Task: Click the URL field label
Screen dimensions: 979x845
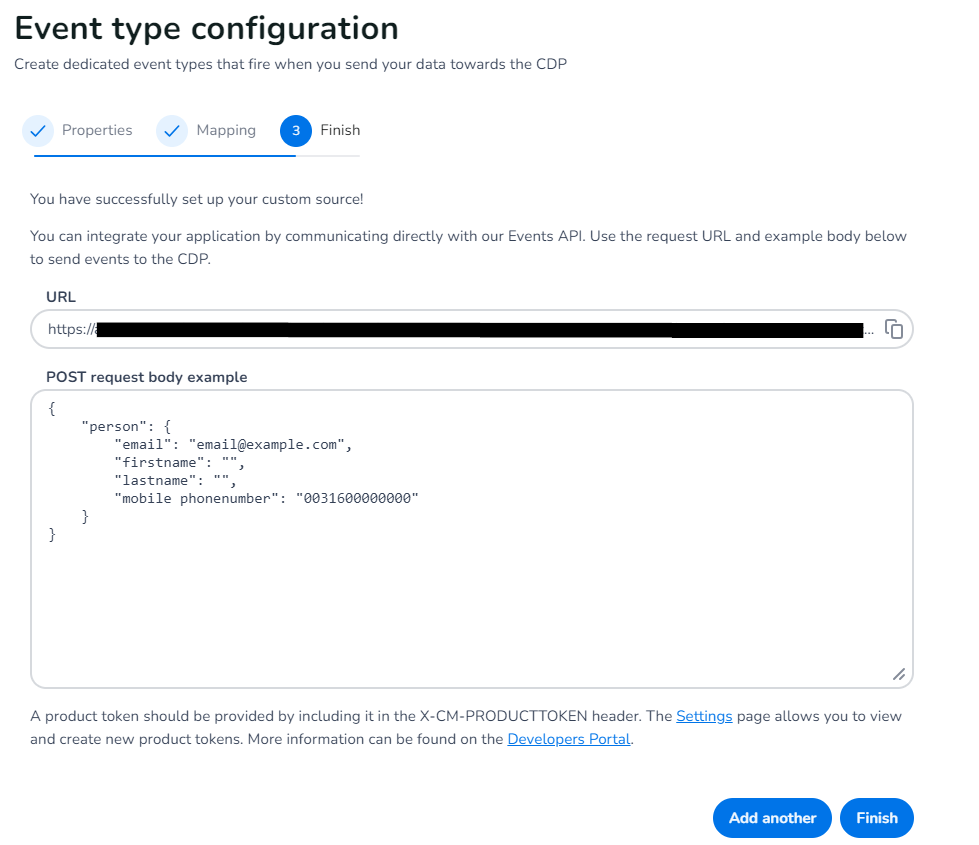Action: pyautogui.click(x=61, y=297)
